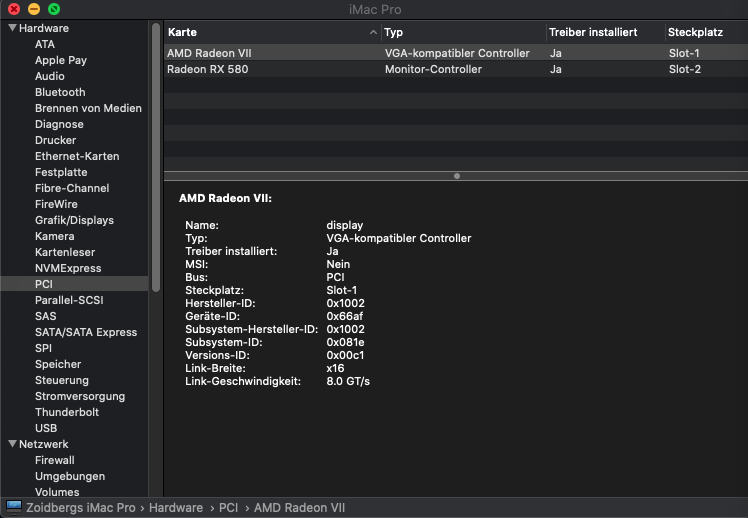This screenshot has width=748, height=518.
Task: Select FireWire in the sidebar
Action: click(x=56, y=204)
